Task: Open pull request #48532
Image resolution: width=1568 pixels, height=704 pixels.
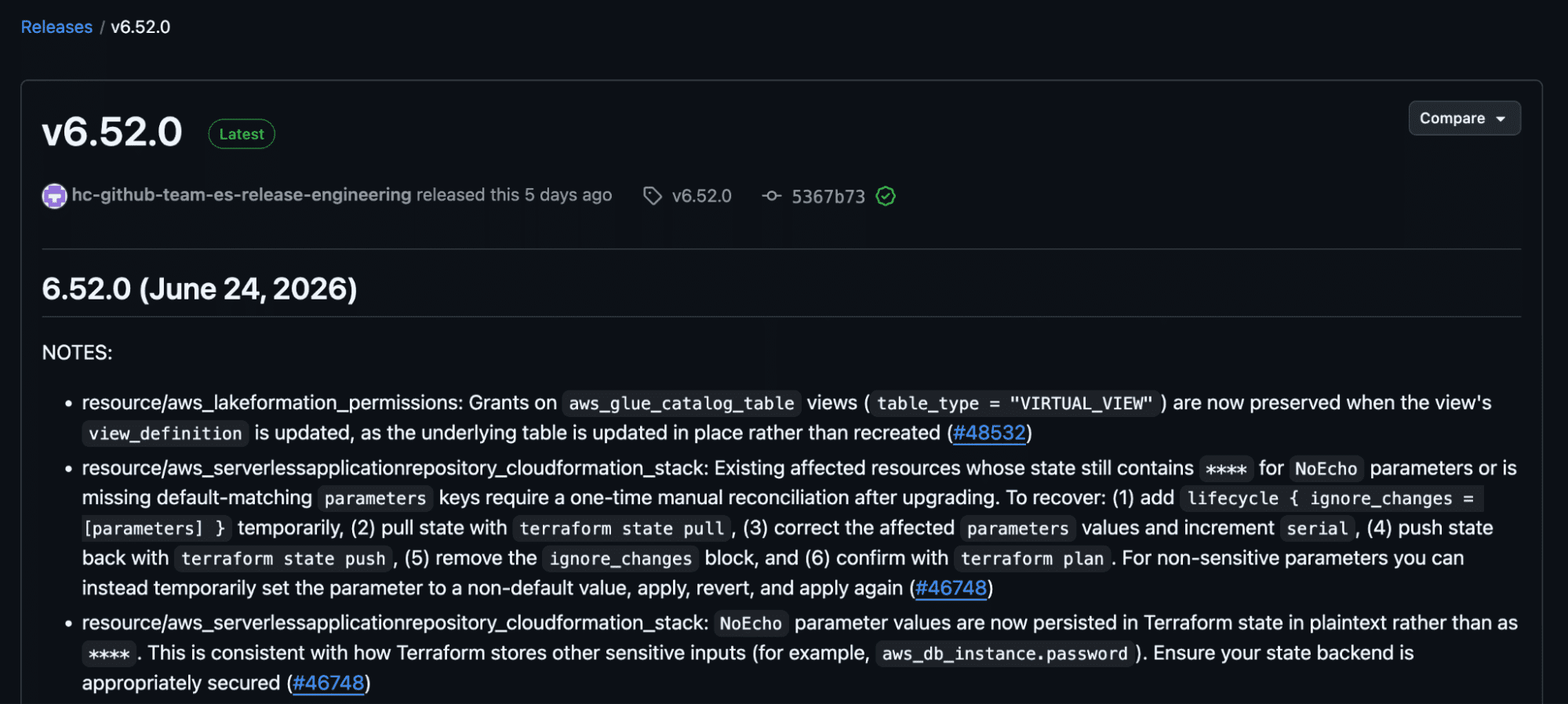Action: tap(989, 433)
